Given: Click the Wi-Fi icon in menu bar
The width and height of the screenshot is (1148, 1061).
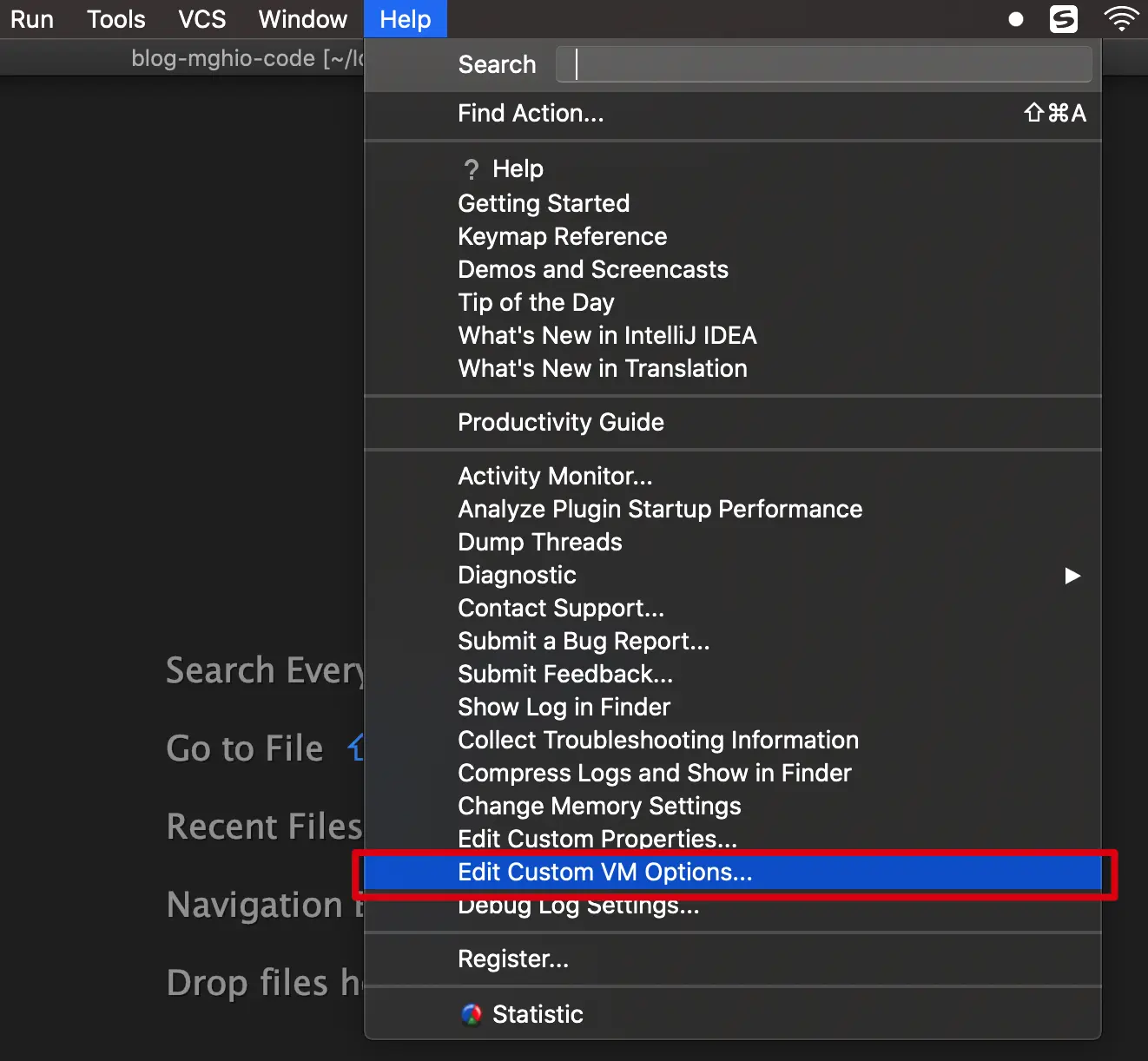Looking at the screenshot, I should click(x=1121, y=18).
